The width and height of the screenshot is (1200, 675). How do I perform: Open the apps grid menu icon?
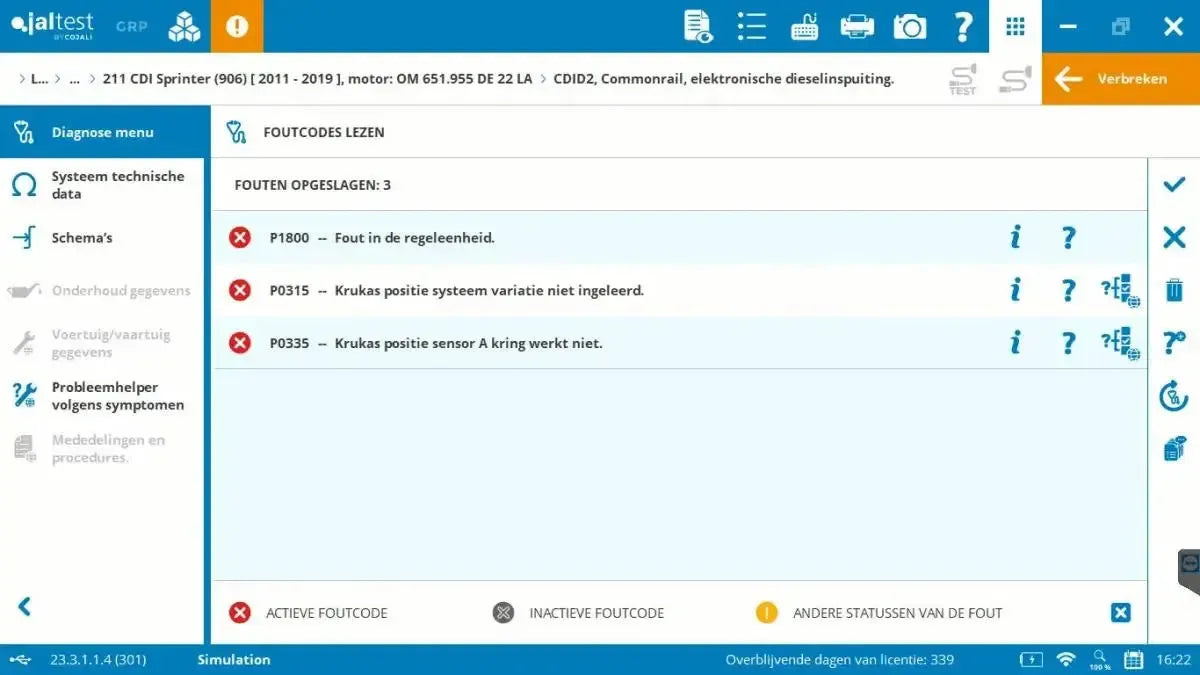click(x=1015, y=27)
